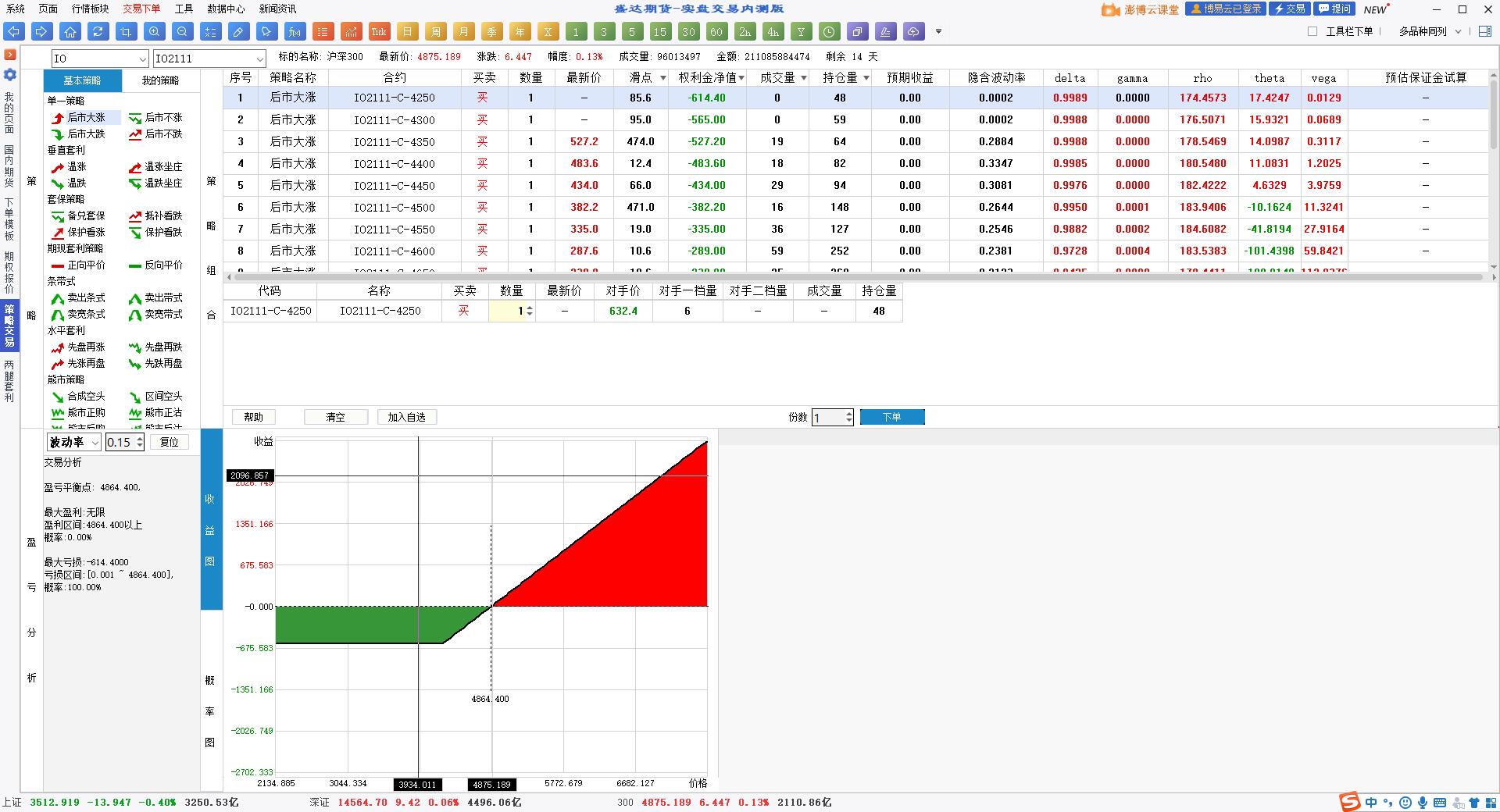
Task: Open the 权利金净值 column dropdown arrow
Action: point(741,78)
